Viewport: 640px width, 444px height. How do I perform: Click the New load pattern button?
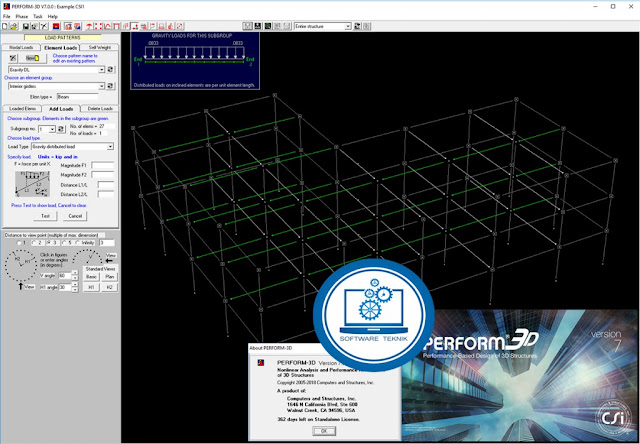pos(33,58)
